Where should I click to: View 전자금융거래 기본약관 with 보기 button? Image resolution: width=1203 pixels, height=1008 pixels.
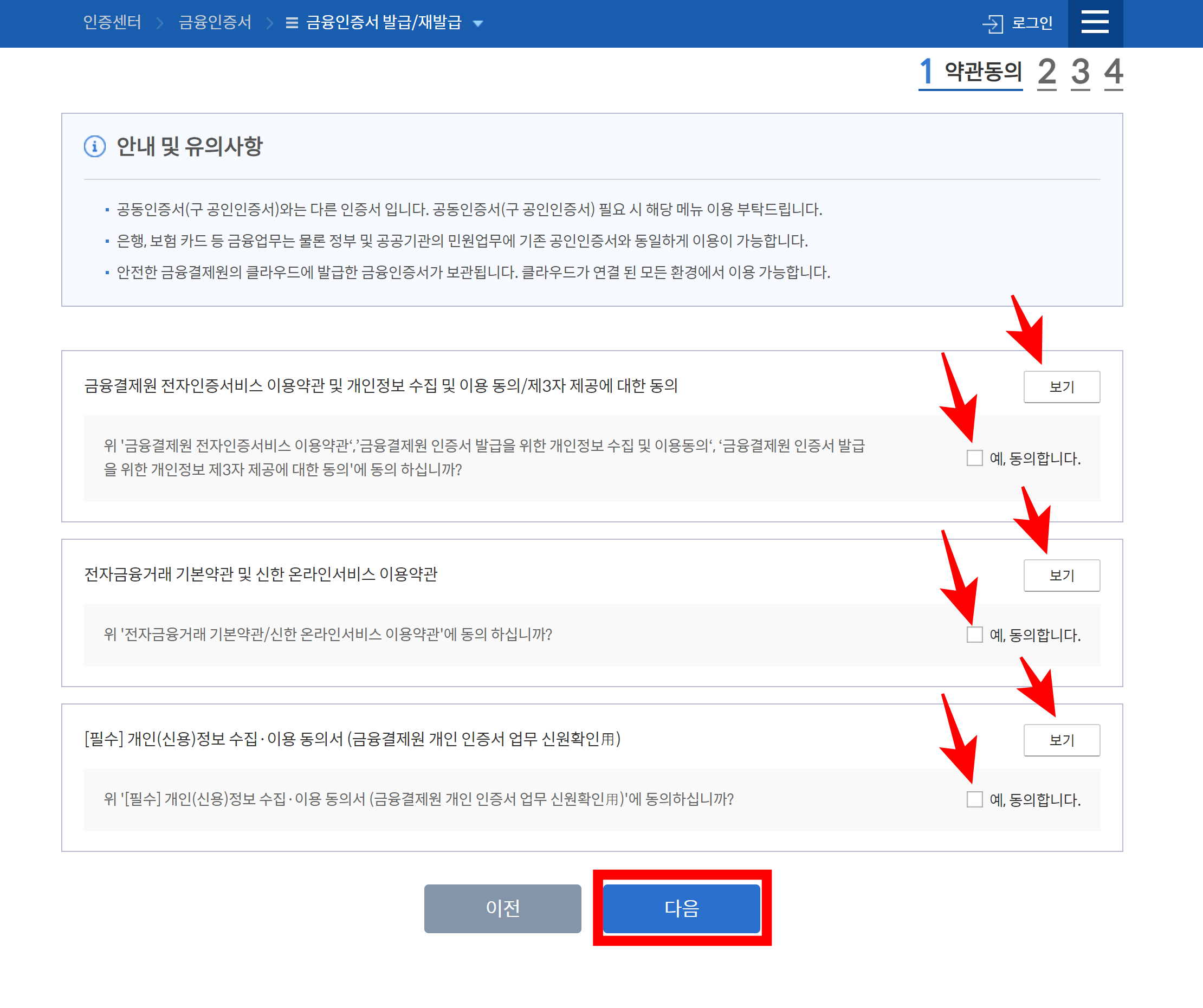pyautogui.click(x=1061, y=575)
